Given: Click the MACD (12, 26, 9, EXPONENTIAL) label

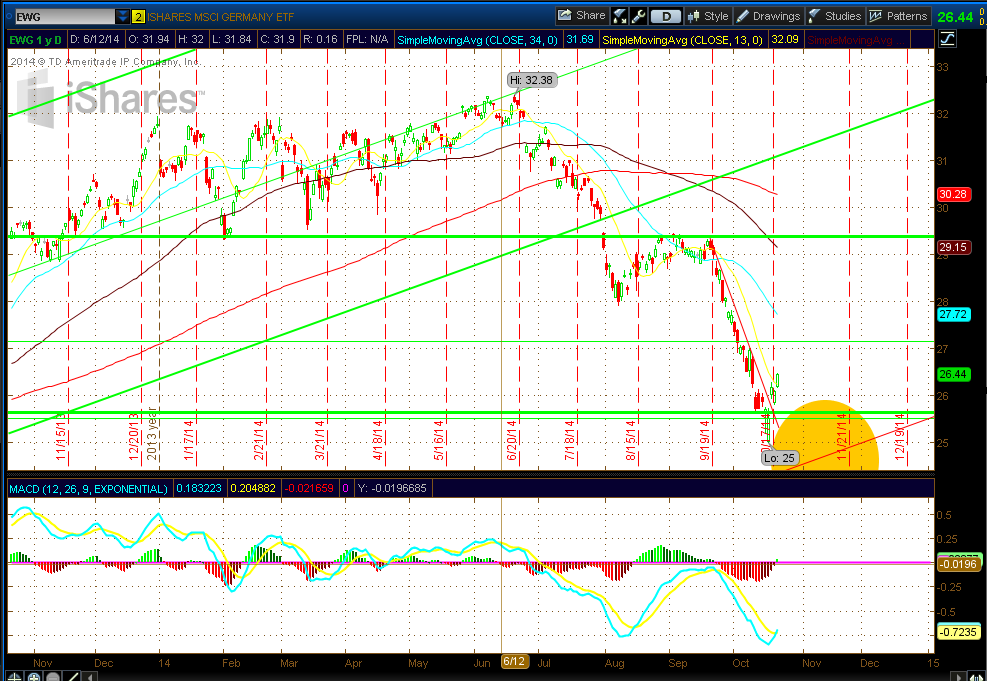Looking at the screenshot, I should 88,488.
